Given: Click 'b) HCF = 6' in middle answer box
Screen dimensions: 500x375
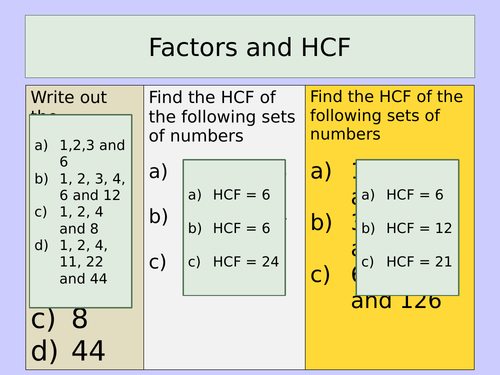Looking at the screenshot, I should 229,228.
